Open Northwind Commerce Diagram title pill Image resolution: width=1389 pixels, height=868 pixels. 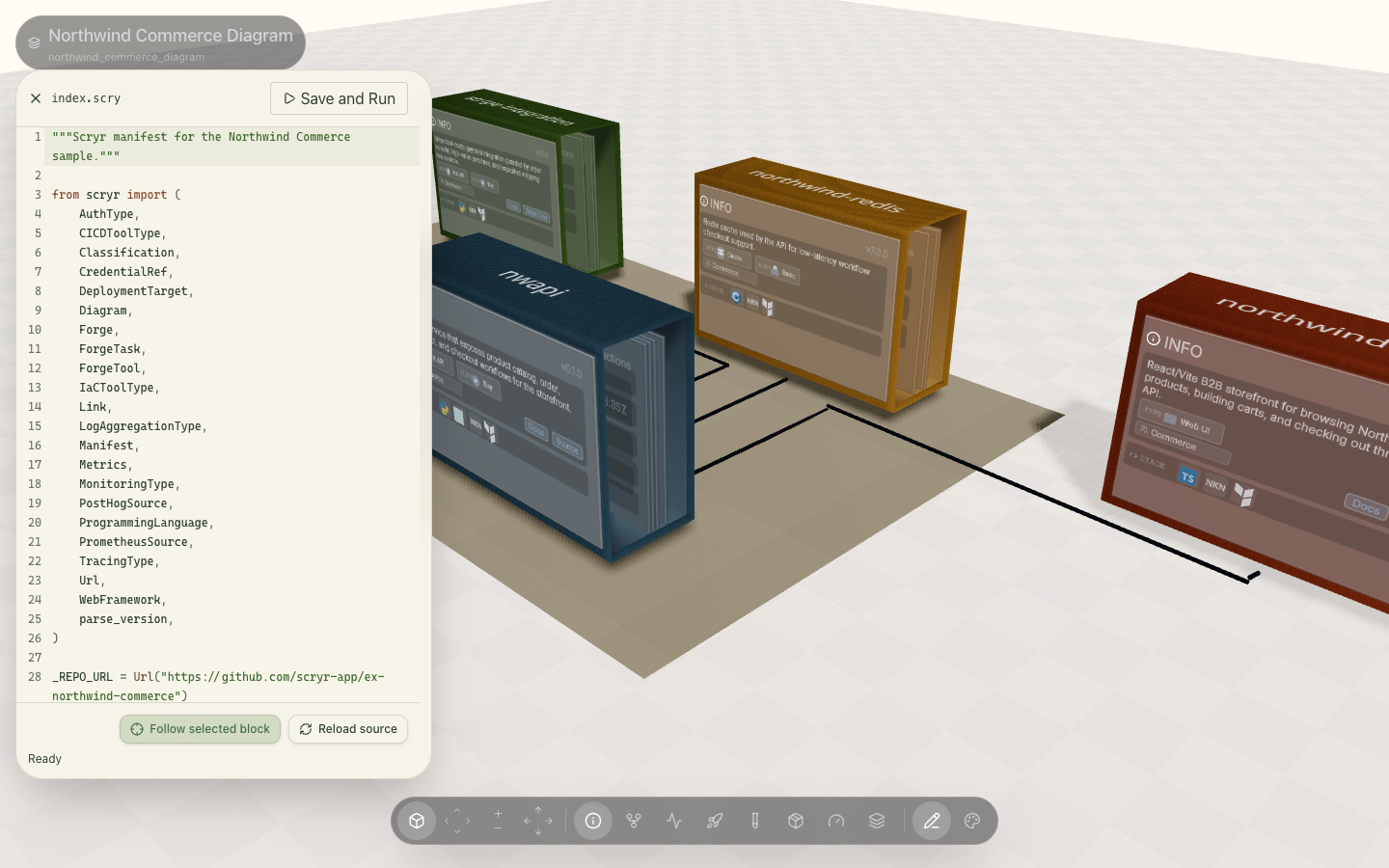point(160,42)
